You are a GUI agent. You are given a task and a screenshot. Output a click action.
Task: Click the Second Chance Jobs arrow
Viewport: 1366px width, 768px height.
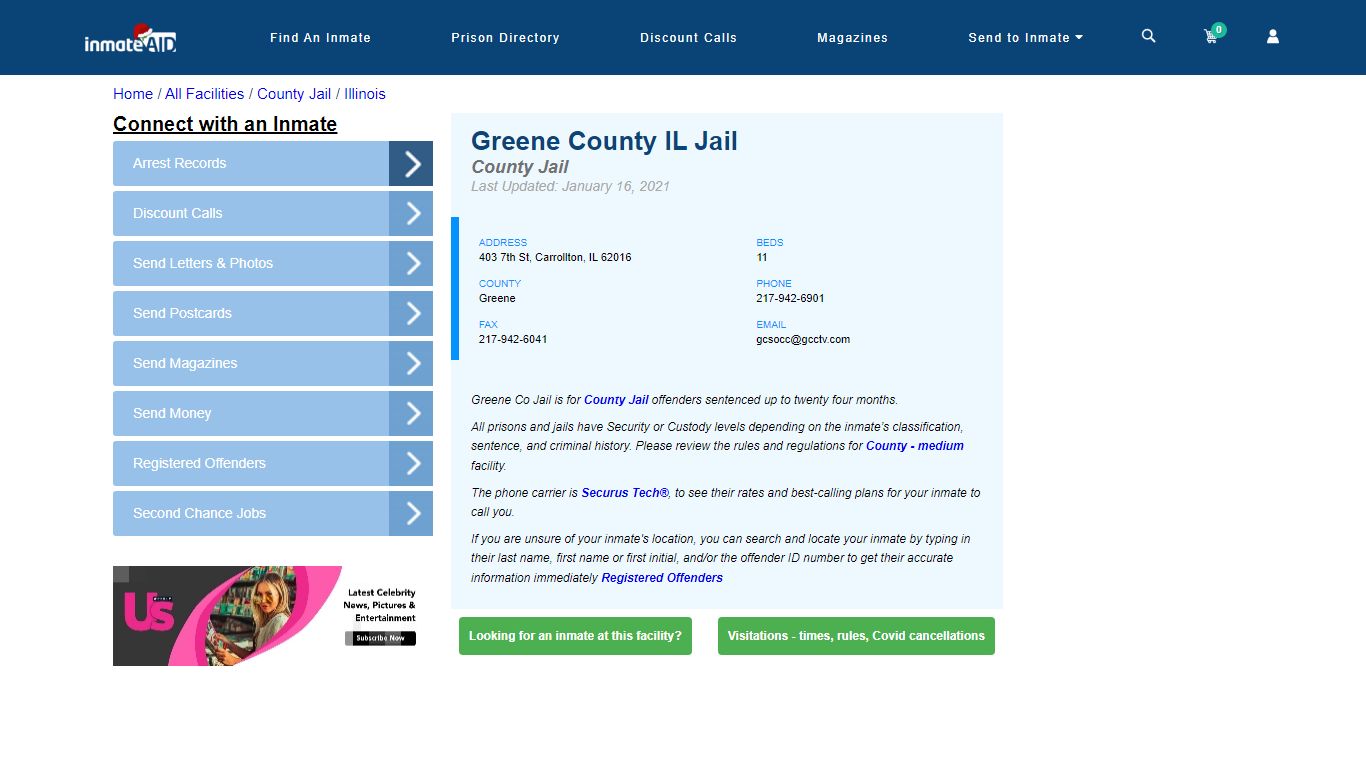point(411,513)
